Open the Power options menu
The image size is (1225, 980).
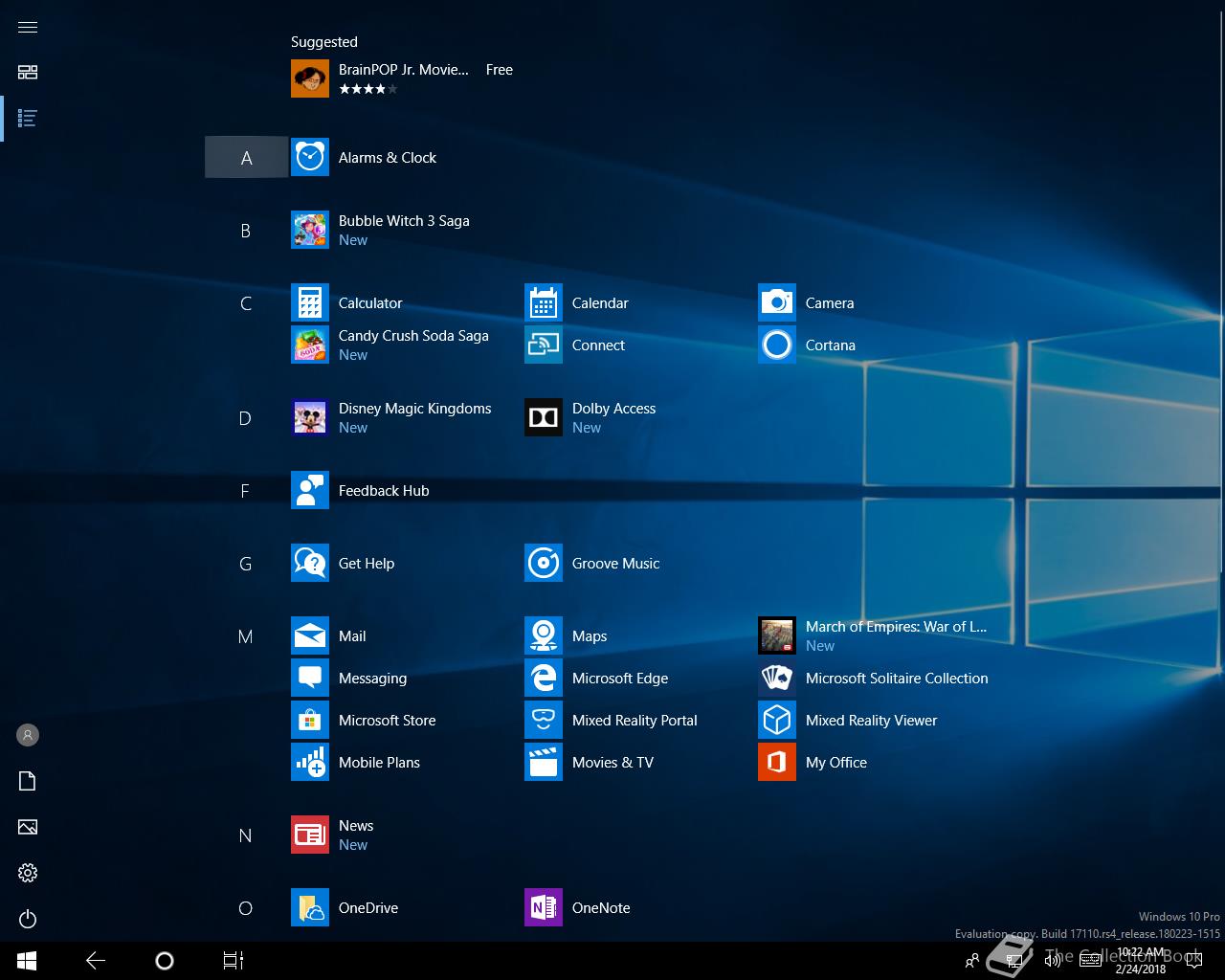pos(28,919)
